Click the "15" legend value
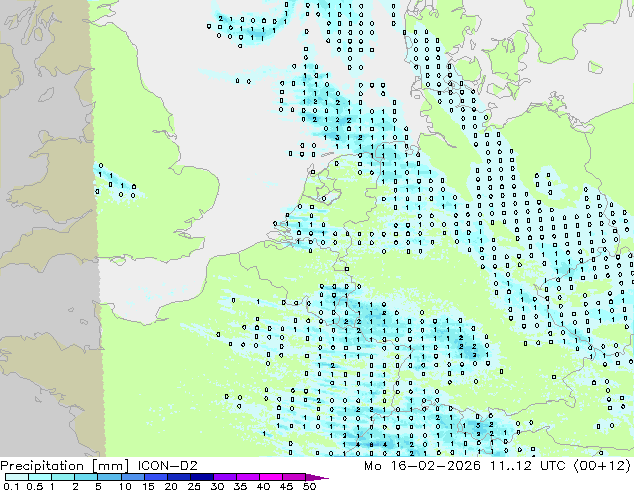 148,486
